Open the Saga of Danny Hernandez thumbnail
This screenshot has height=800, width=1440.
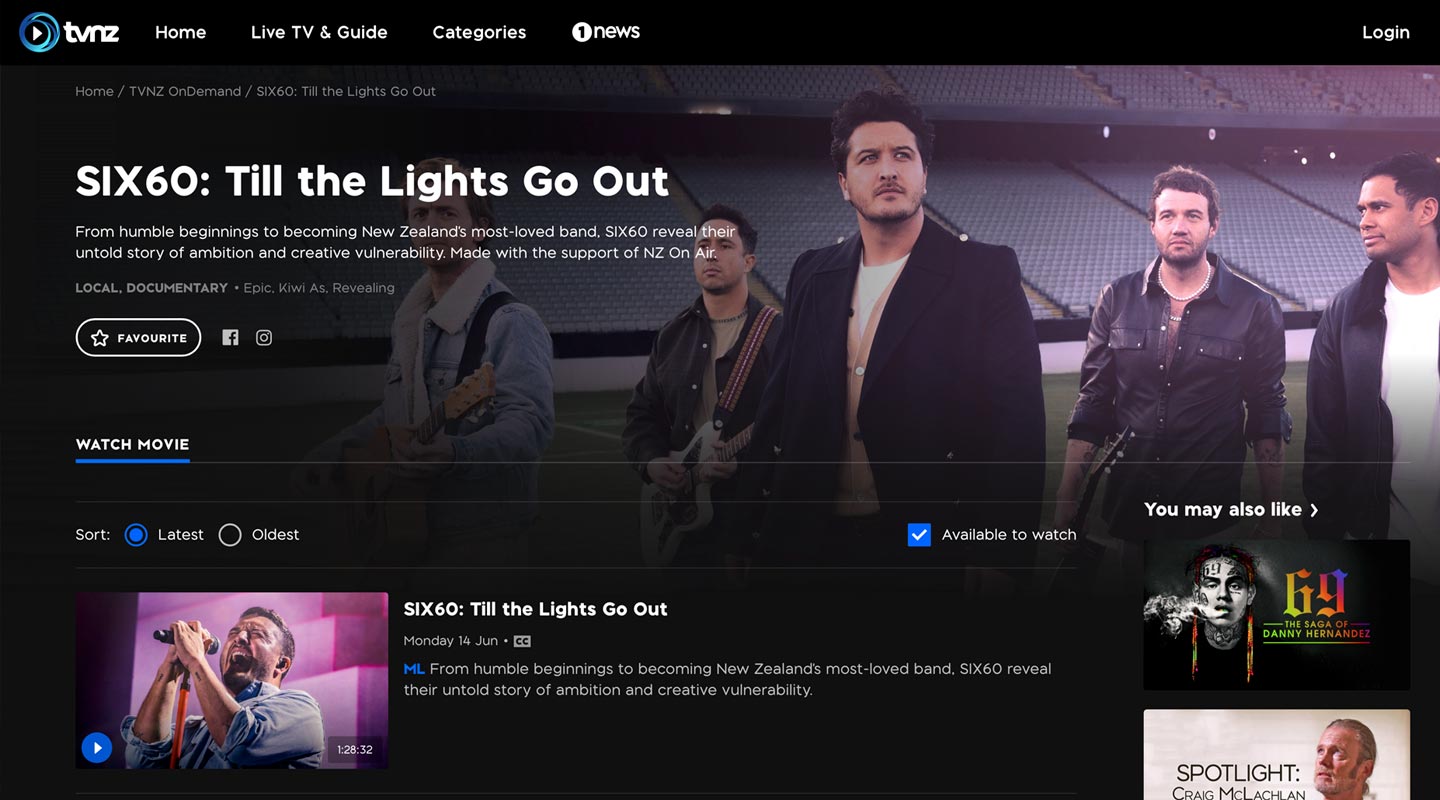tap(1276, 614)
